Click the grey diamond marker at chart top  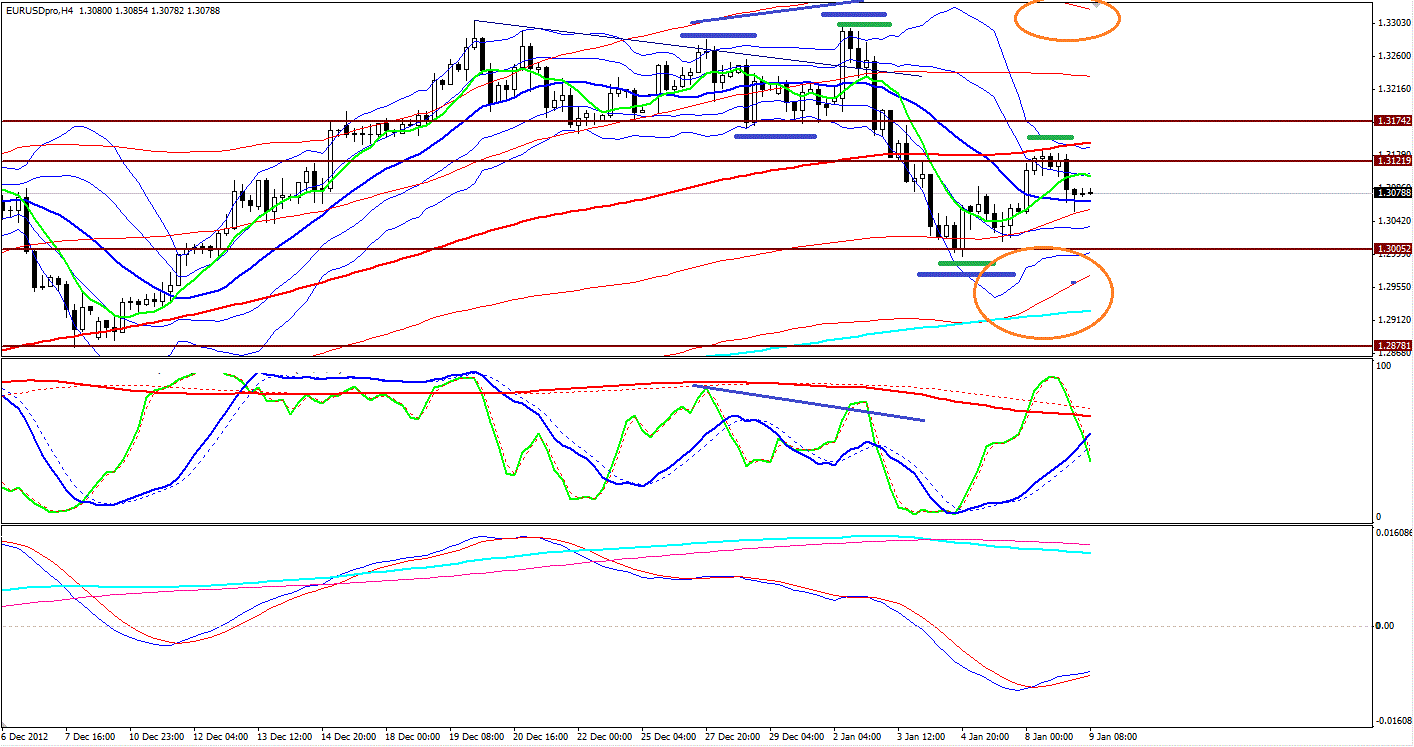1097,3
